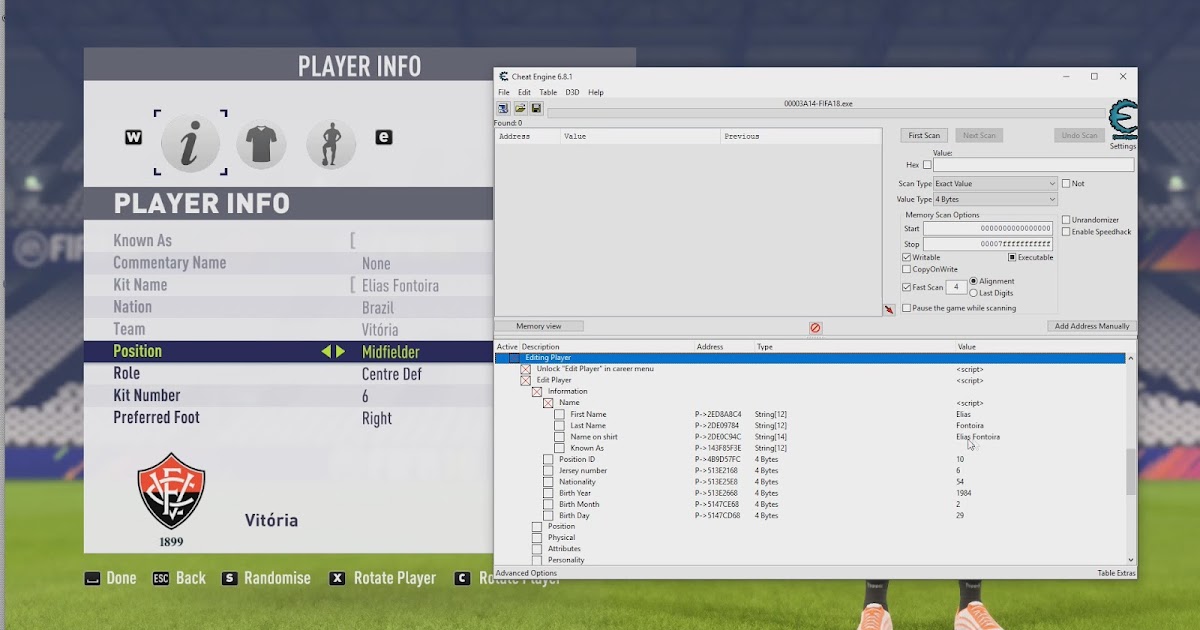Open the Help menu
1200x630 pixels.
coord(596,92)
